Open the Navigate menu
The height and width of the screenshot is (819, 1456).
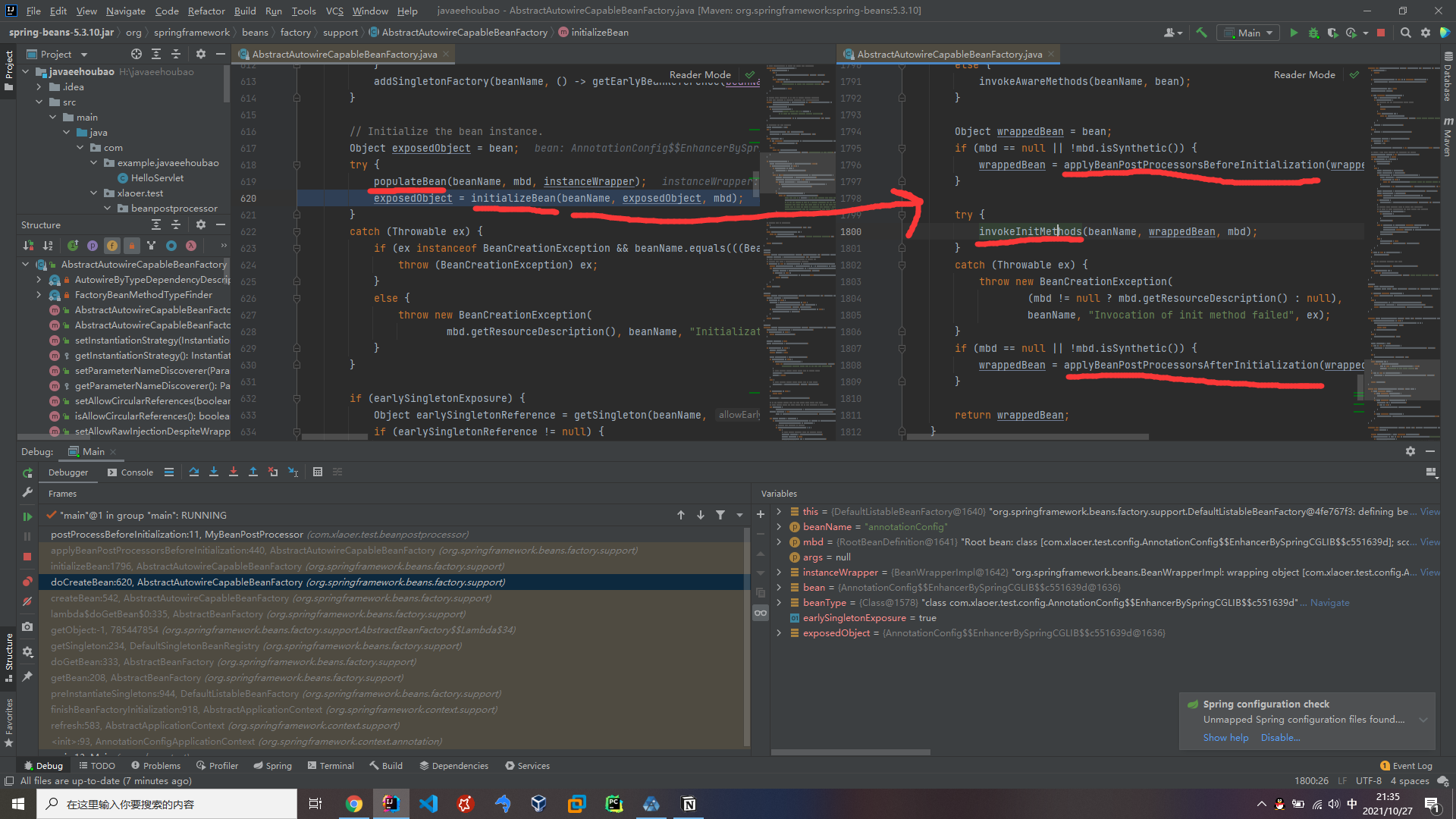125,11
